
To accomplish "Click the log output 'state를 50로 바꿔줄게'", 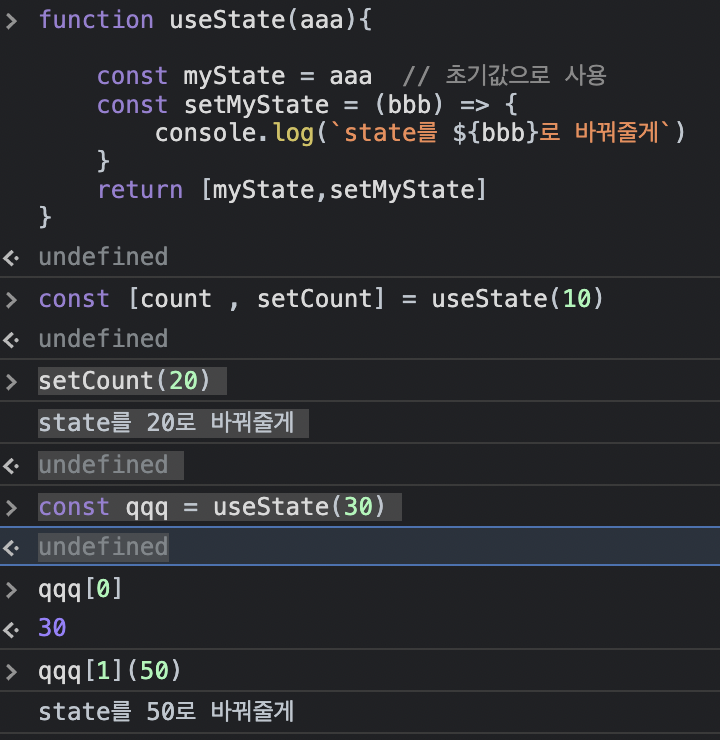I will 166,712.
